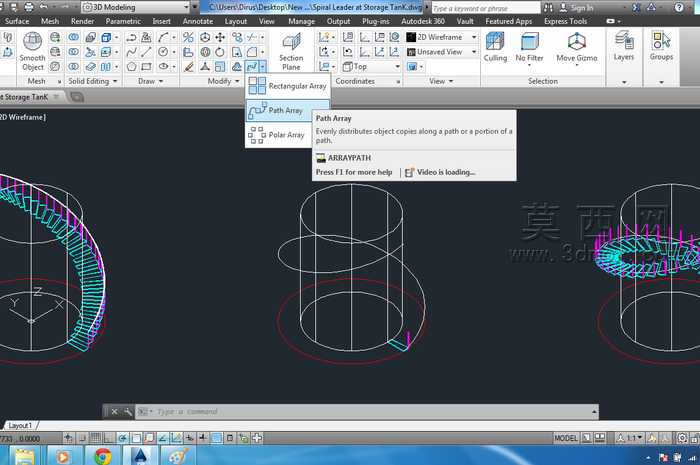Toggle Infer Constraints in status bar
700x465 pixels.
click(x=68, y=438)
